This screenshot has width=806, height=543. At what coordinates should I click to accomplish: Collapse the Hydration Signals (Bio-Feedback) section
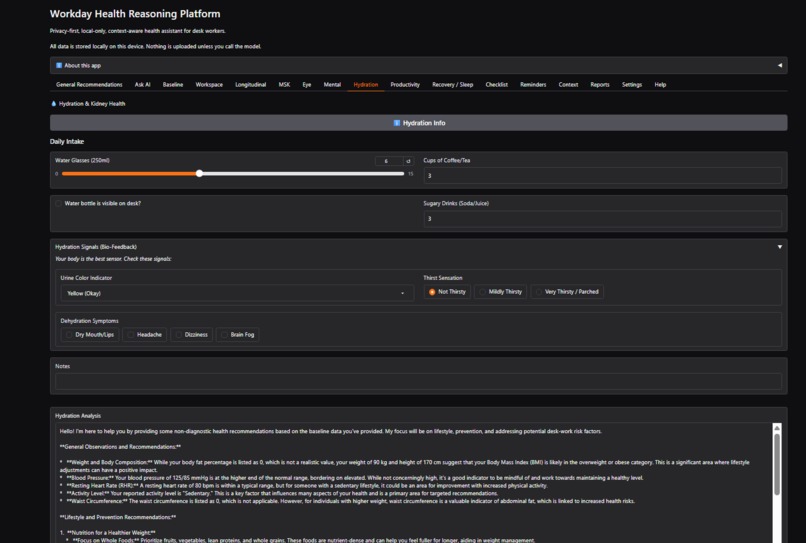(779, 247)
